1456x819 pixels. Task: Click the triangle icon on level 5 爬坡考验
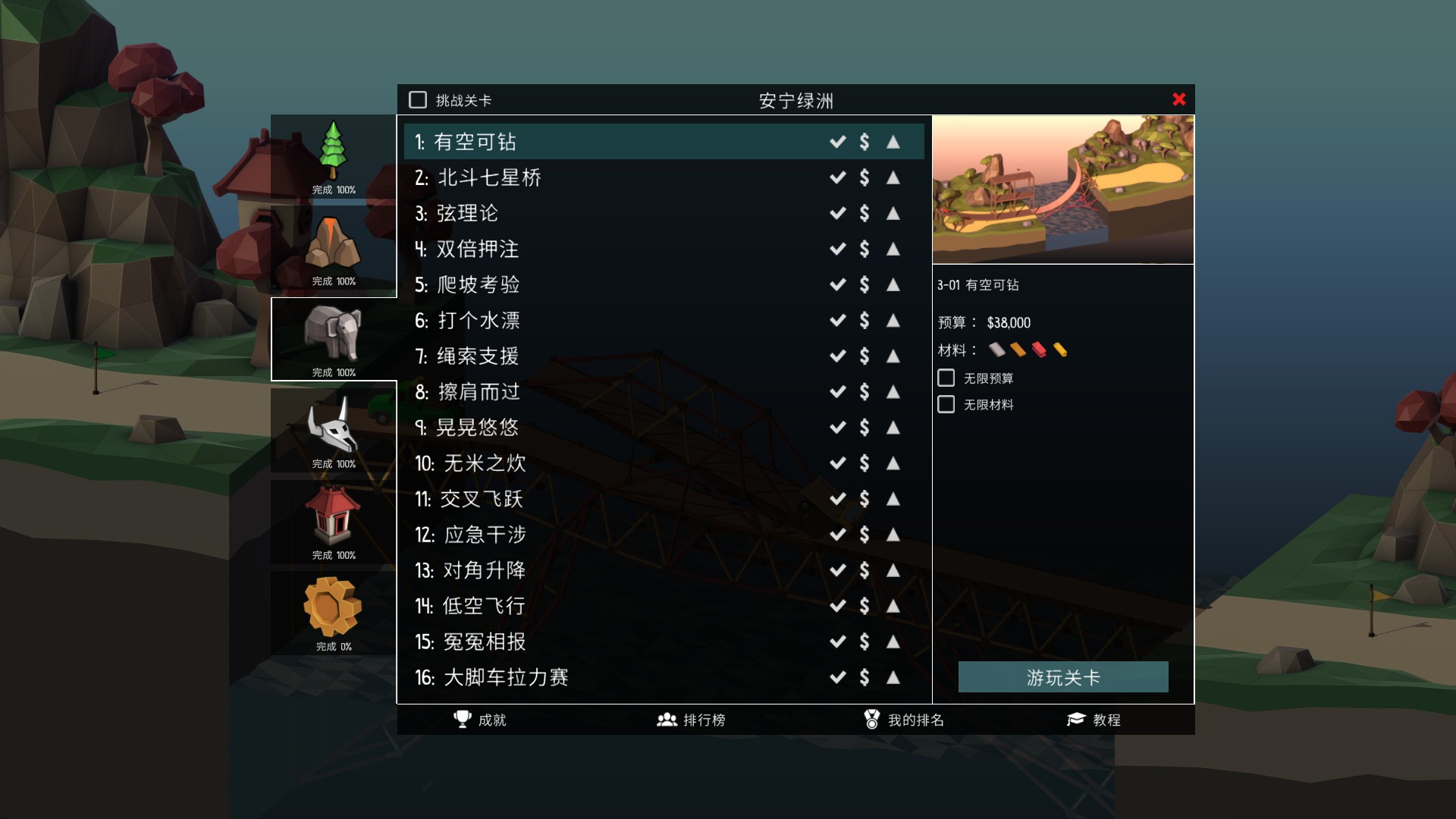893,284
